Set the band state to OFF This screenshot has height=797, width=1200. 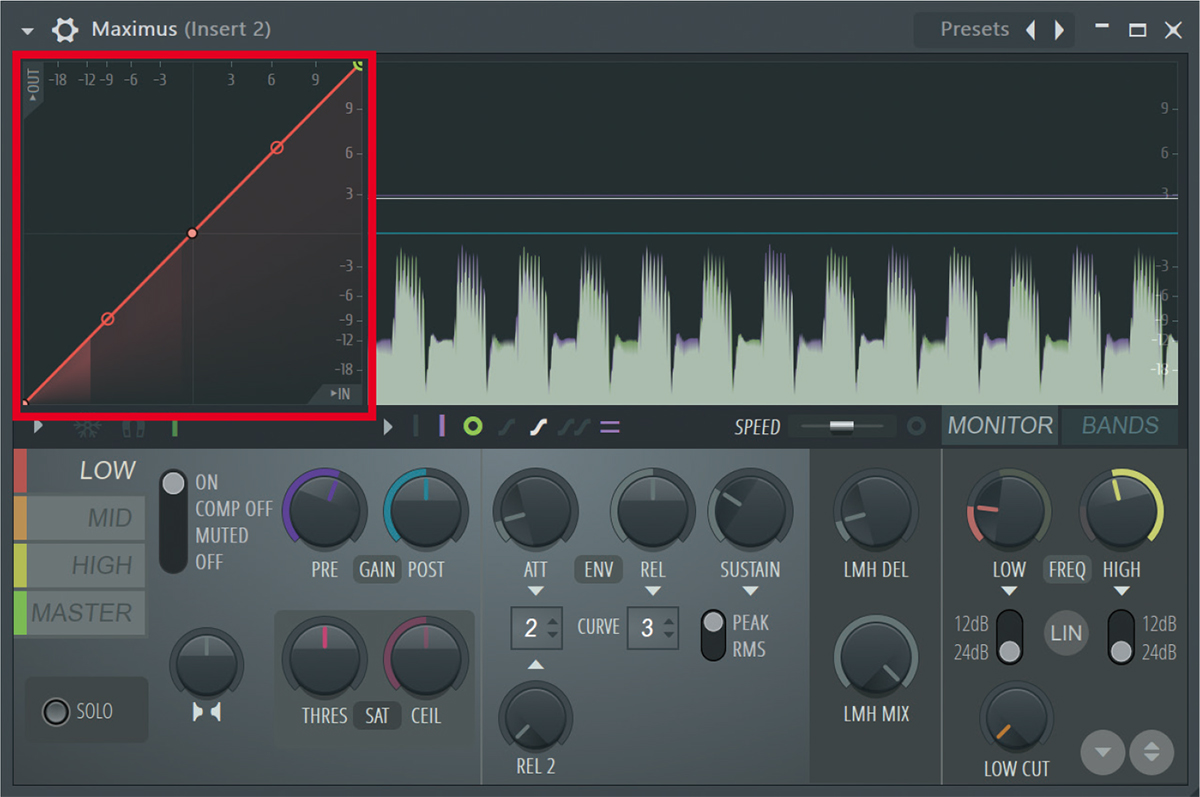[209, 562]
